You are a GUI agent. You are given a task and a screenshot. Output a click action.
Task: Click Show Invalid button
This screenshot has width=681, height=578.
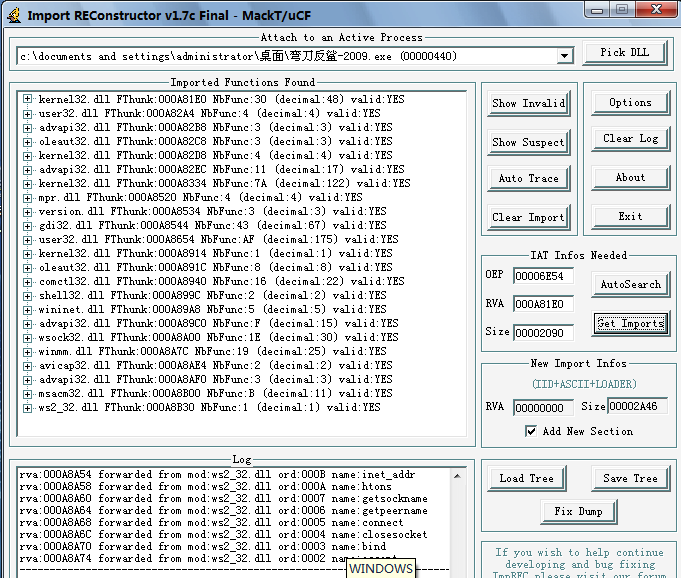(x=529, y=103)
